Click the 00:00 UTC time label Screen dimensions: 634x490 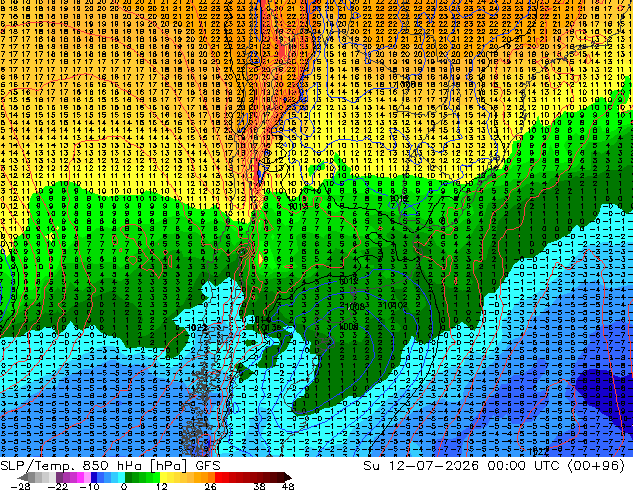524,465
